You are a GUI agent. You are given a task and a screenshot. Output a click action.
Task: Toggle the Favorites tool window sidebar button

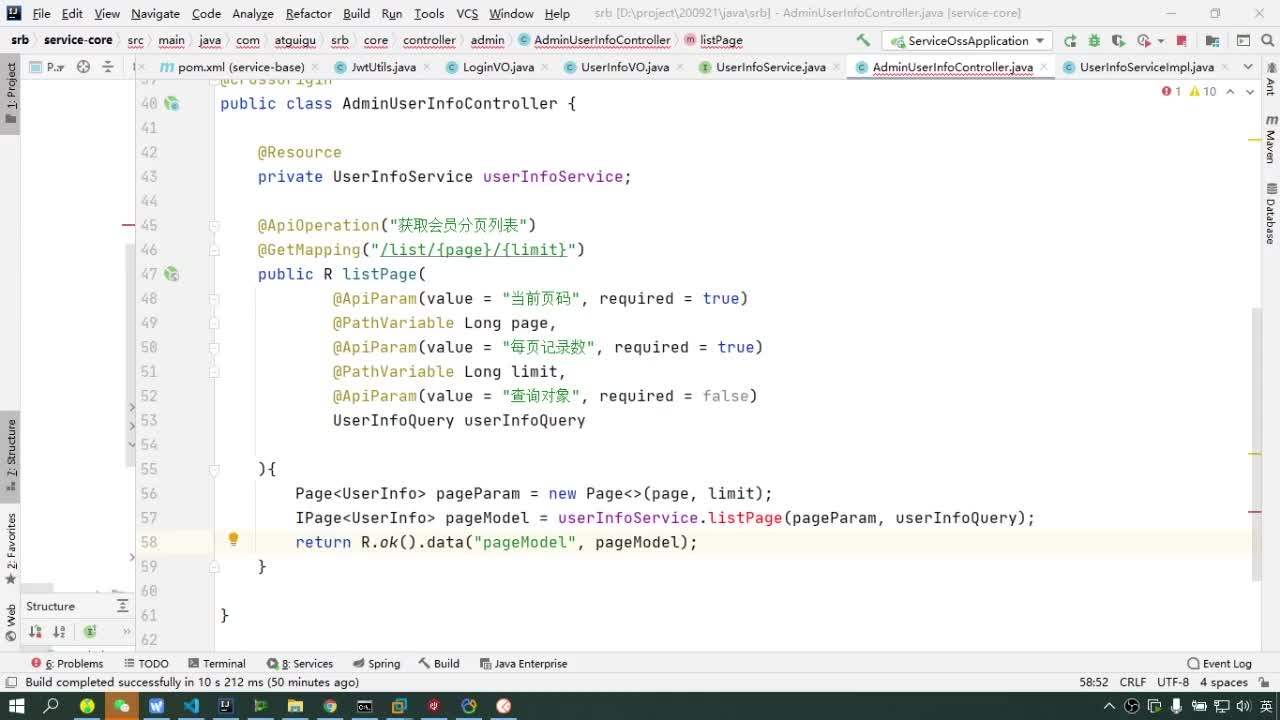(x=11, y=548)
